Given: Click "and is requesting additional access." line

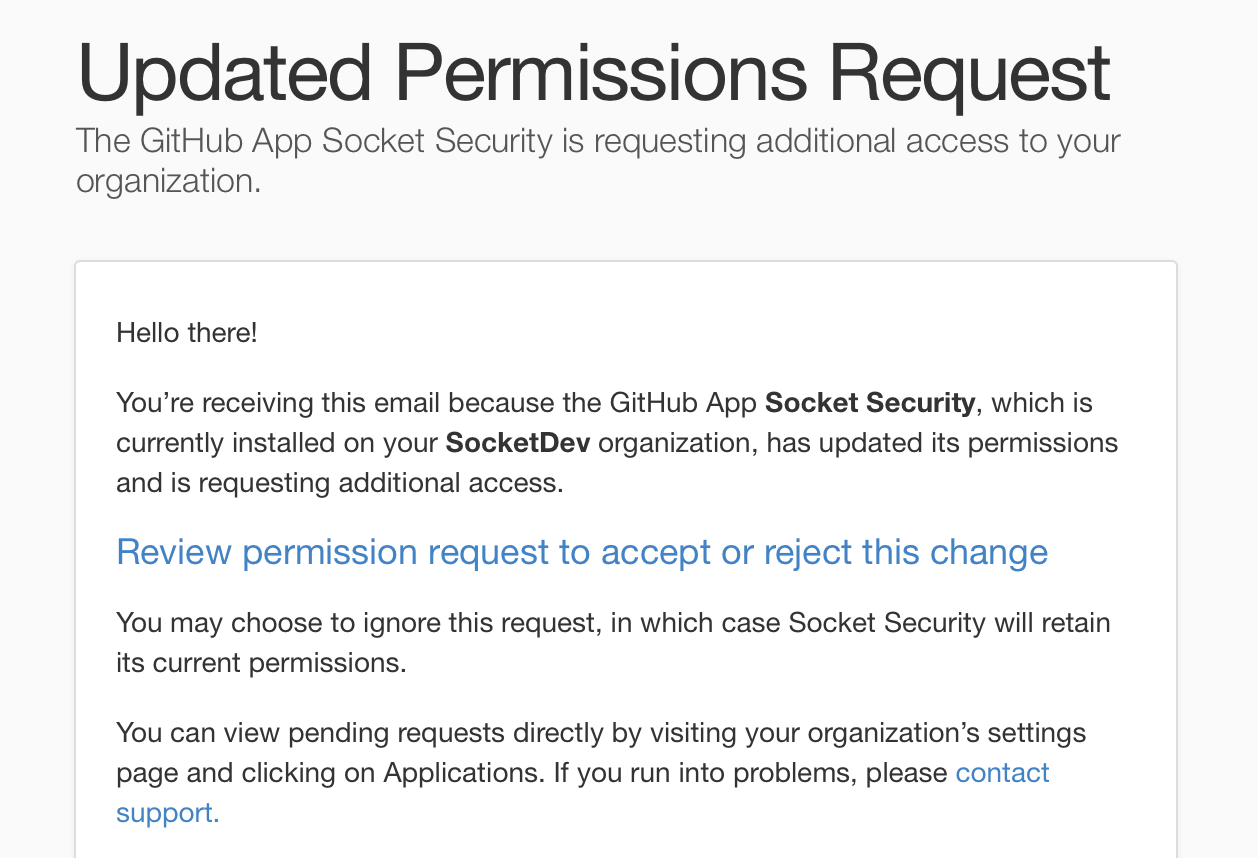Looking at the screenshot, I should [340, 482].
